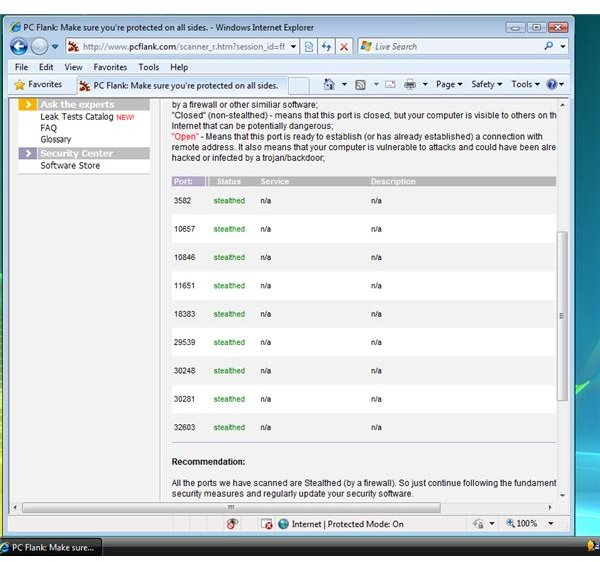The image size is (600, 562).
Task: Open the Safety command bar menu
Action: pyautogui.click(x=486, y=84)
